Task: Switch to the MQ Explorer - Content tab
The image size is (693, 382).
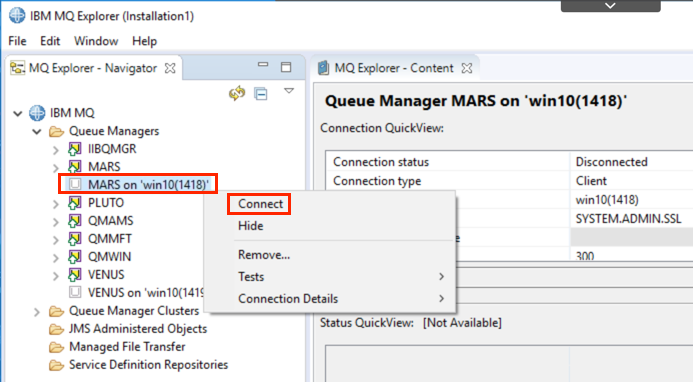Action: 394,68
